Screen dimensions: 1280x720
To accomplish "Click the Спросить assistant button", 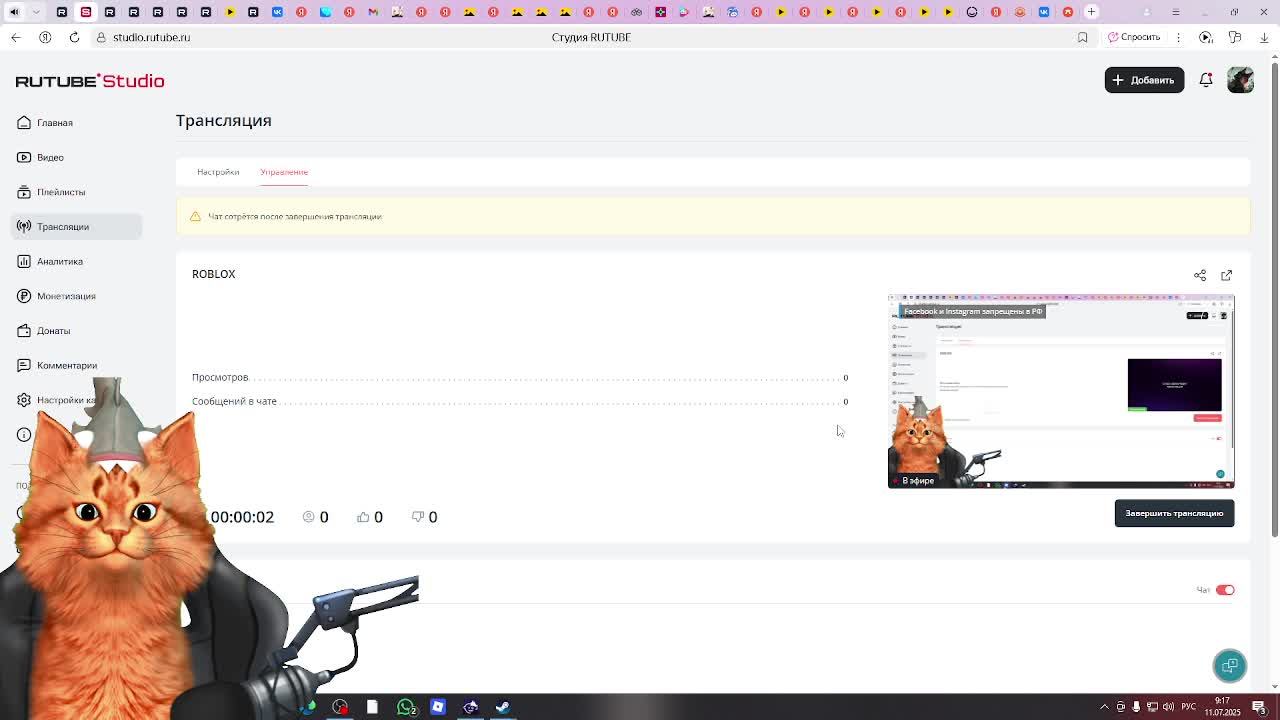I will click(1134, 37).
